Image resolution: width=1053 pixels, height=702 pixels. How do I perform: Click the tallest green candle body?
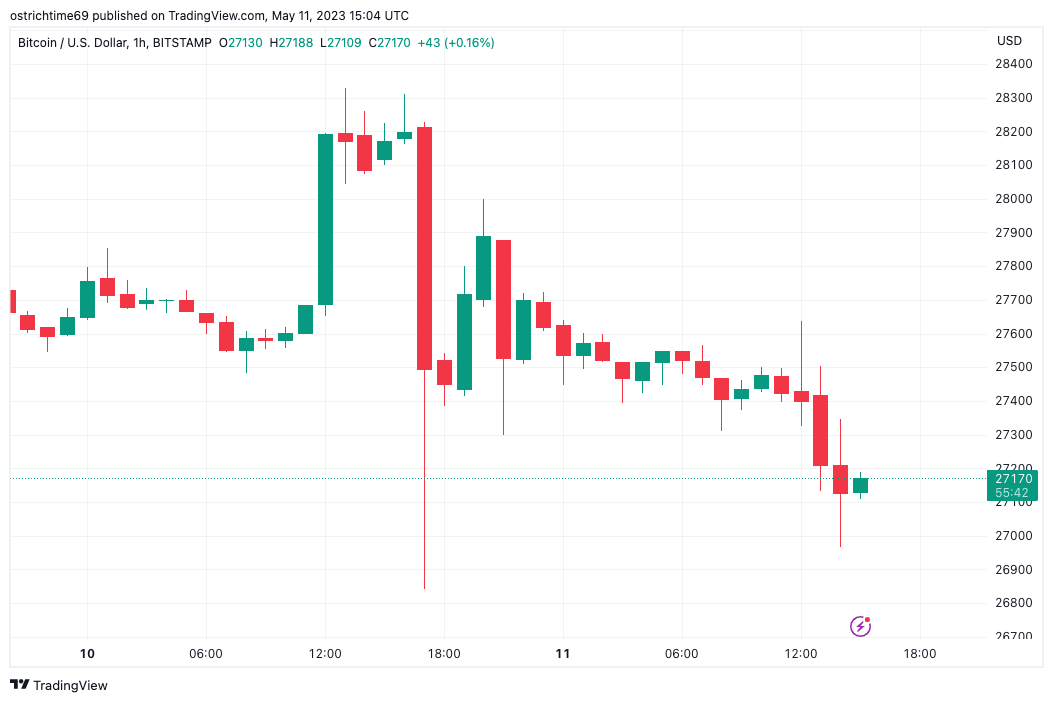tap(325, 219)
